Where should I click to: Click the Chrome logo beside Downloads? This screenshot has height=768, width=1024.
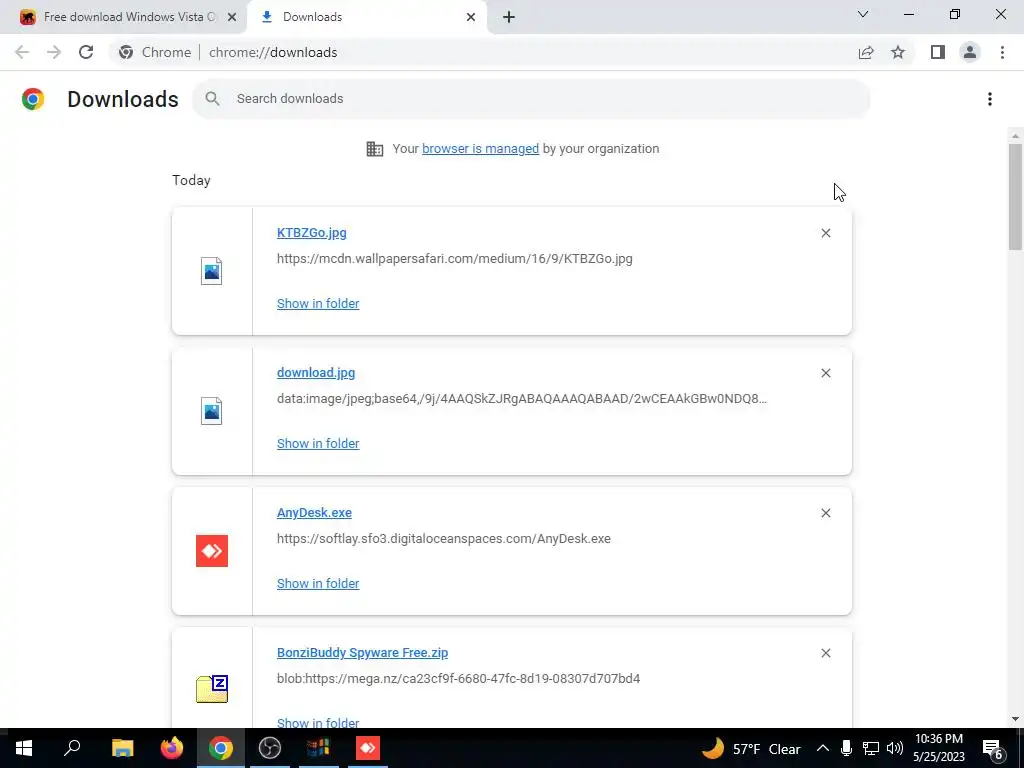tap(33, 99)
